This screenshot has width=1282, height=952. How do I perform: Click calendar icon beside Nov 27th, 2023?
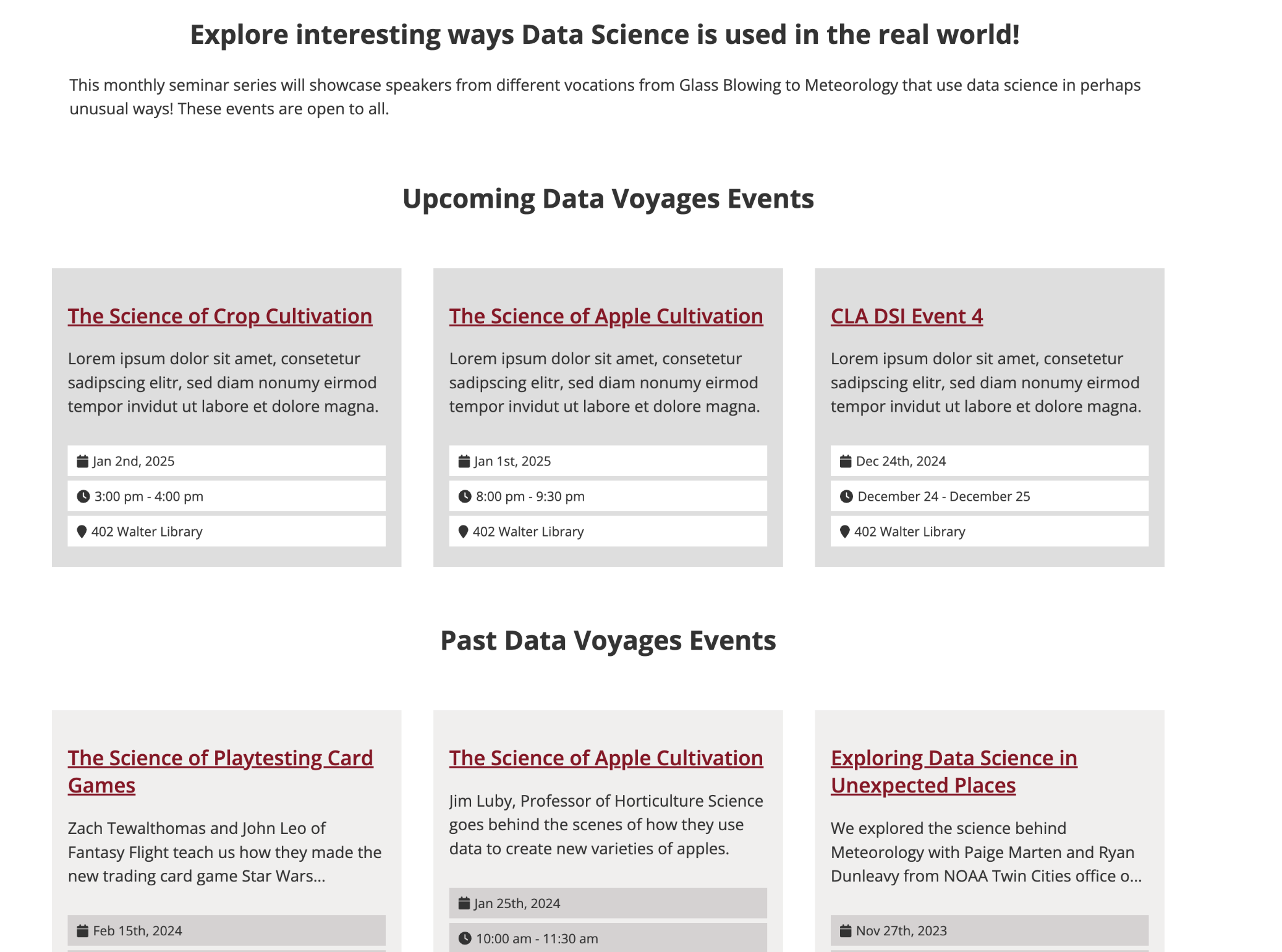845,930
